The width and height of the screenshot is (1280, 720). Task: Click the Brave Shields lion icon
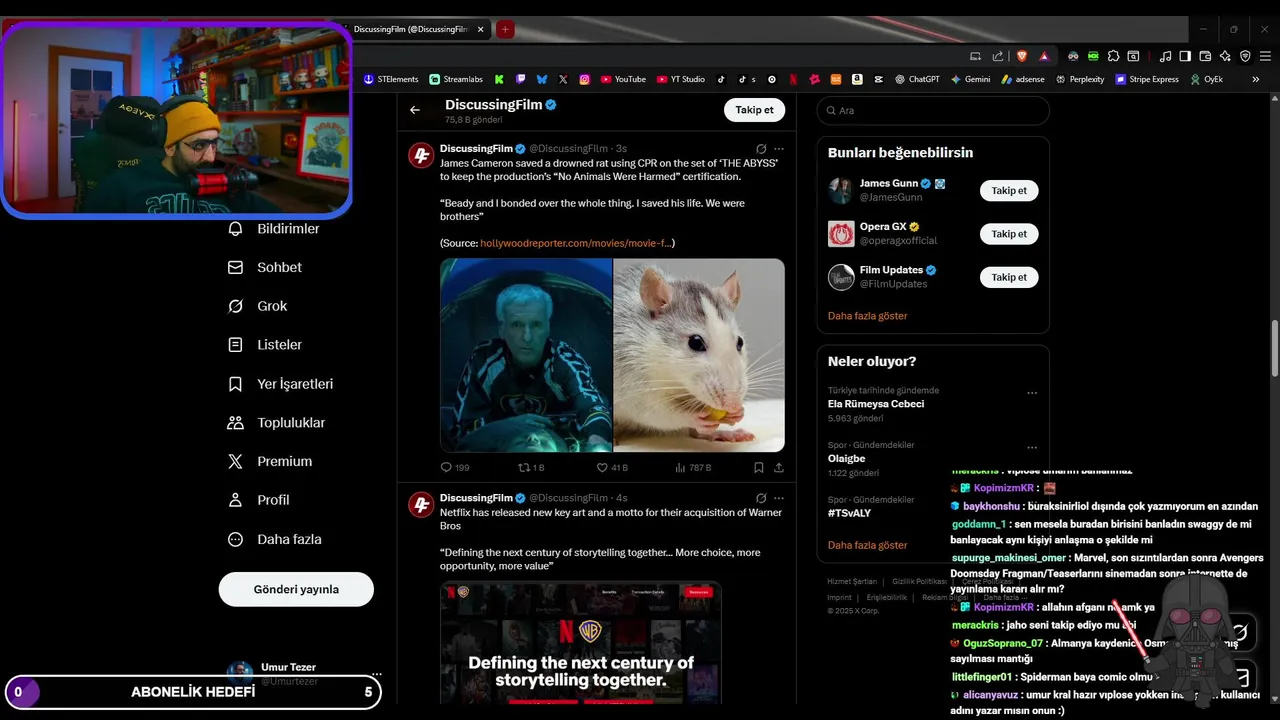click(x=1022, y=56)
